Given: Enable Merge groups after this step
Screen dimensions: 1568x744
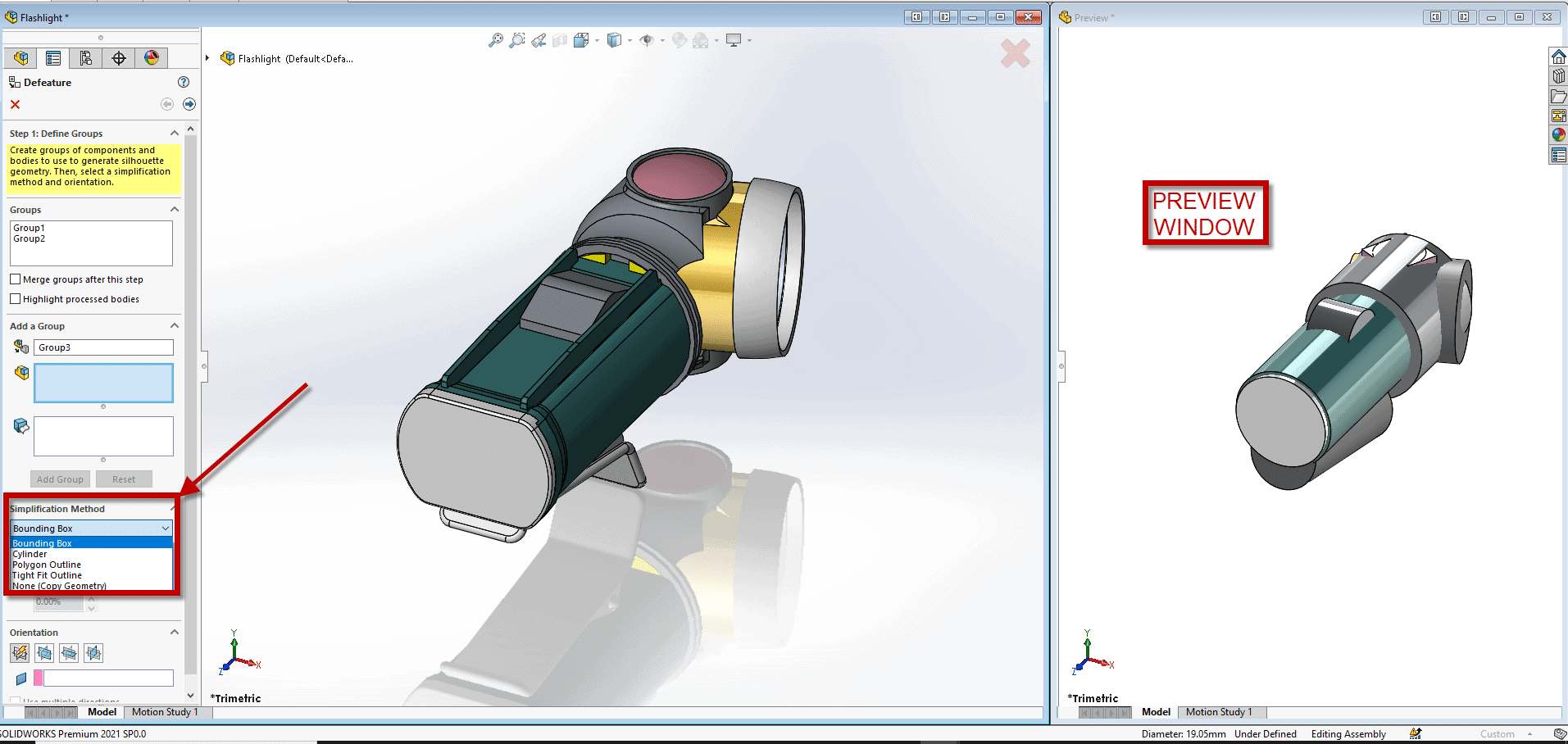Looking at the screenshot, I should (16, 279).
